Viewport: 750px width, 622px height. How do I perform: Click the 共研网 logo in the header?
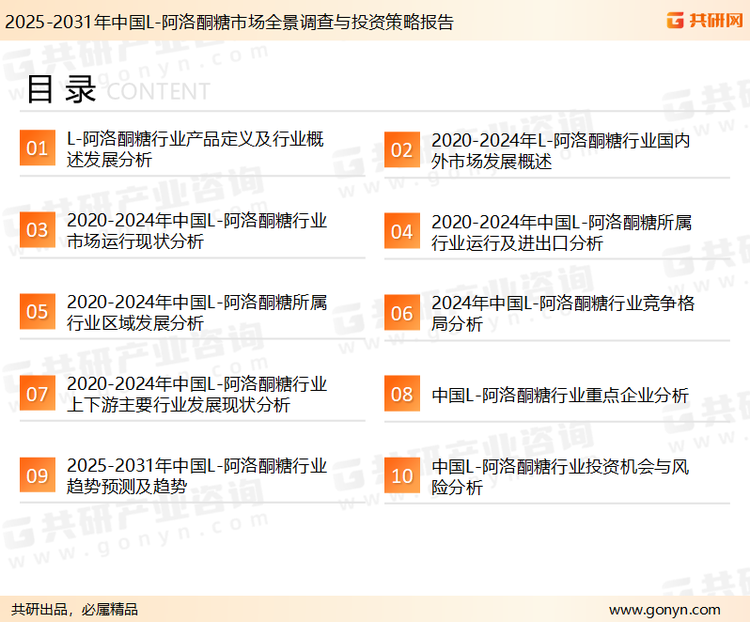click(x=705, y=20)
